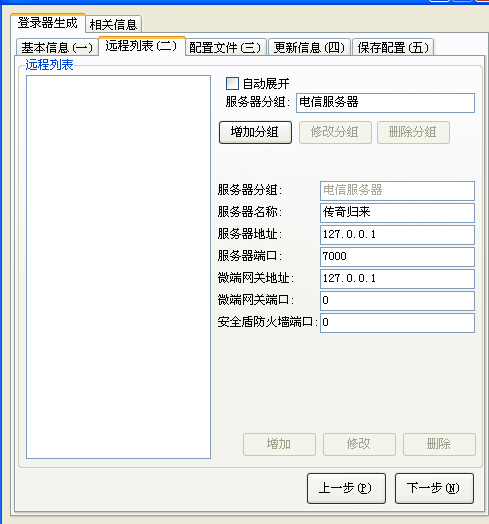Click the 安全盾防火墙端口 input field
The image size is (489, 524).
pyautogui.click(x=397, y=323)
